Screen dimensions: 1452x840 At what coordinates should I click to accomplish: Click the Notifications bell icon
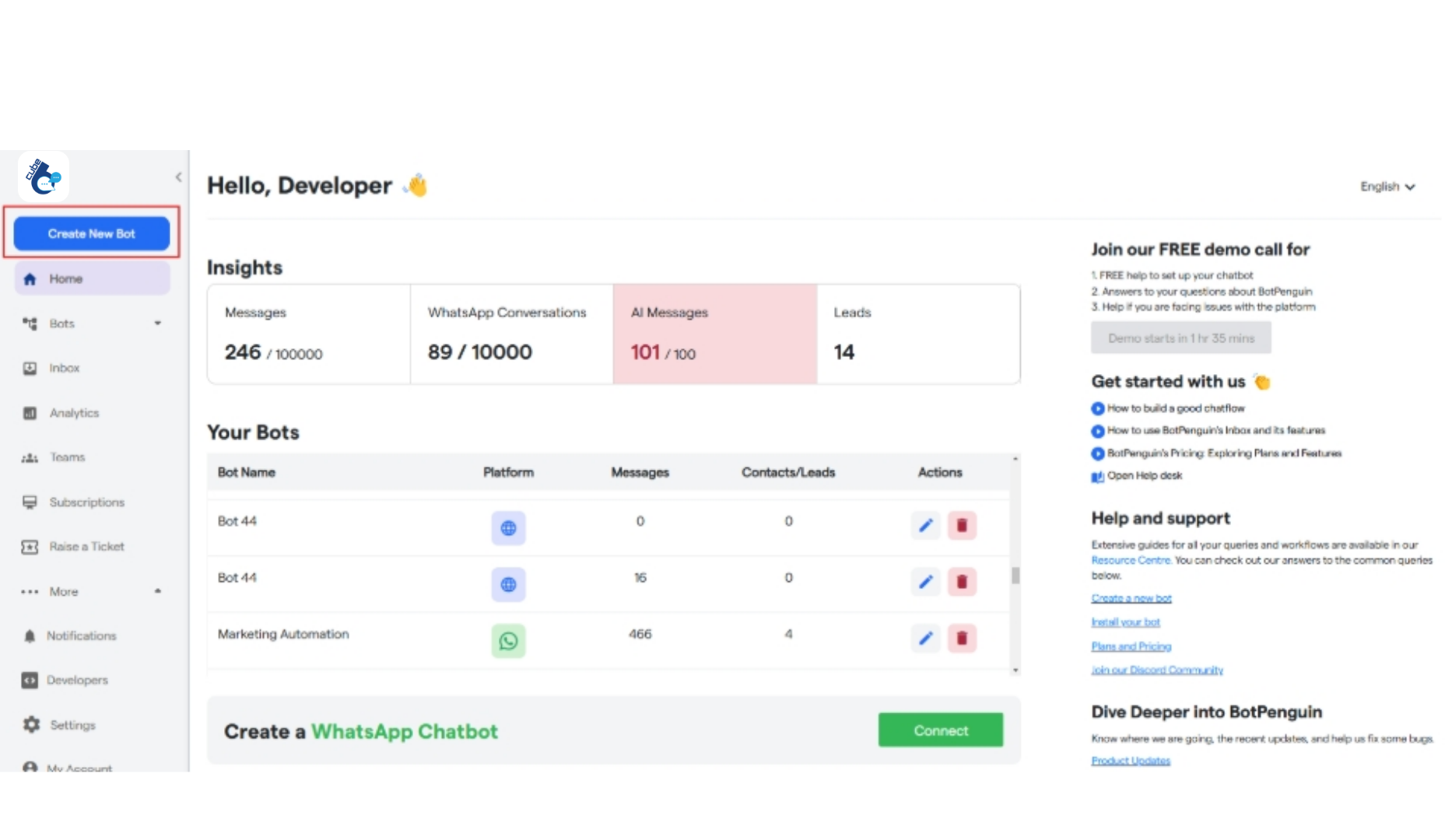pos(30,635)
